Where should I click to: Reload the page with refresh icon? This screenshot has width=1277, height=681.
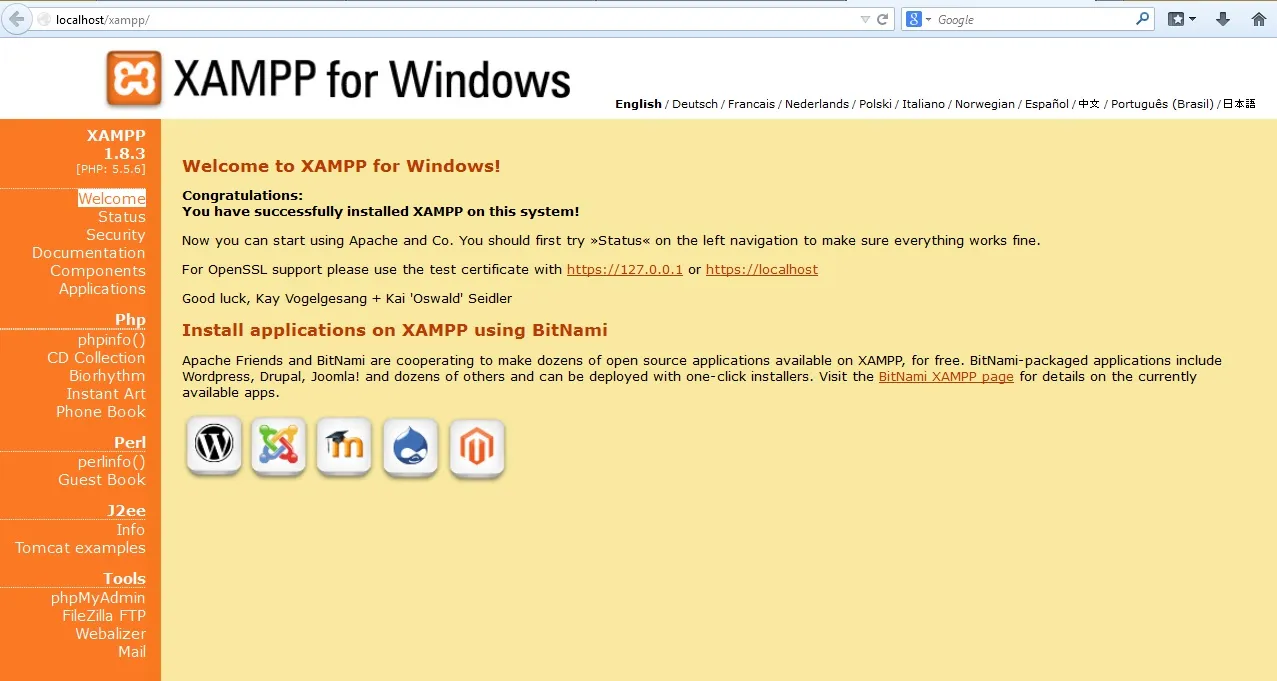pos(882,19)
